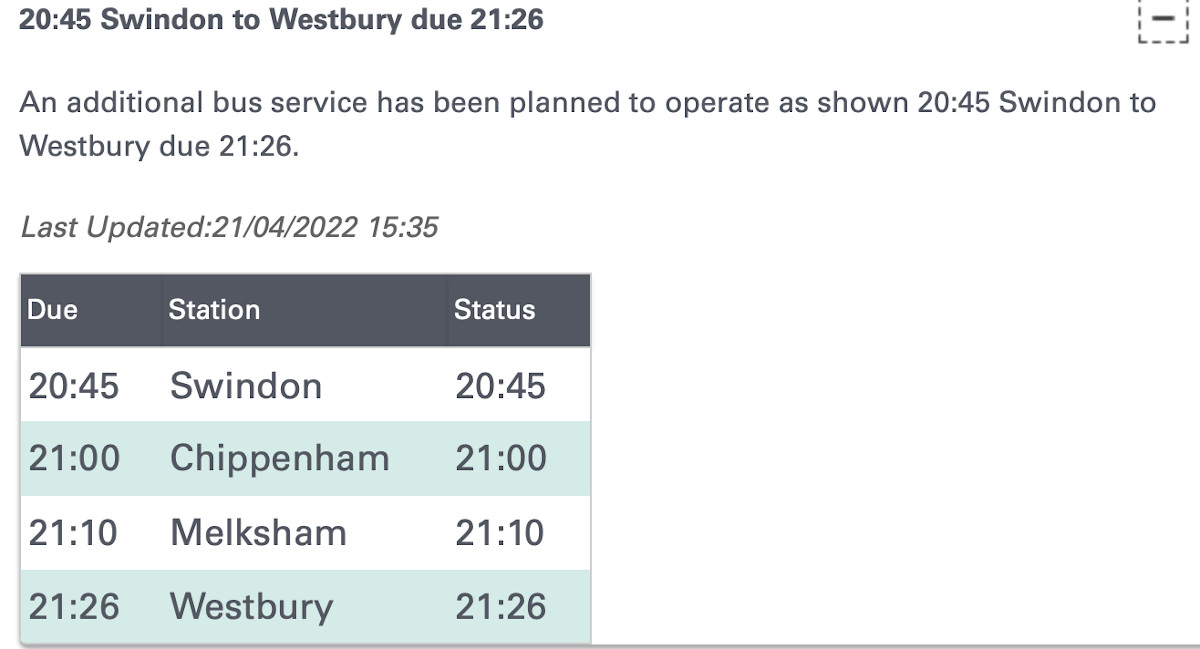Click the Status time in the Melksham row
Screen dimensions: 1200x649
click(500, 533)
